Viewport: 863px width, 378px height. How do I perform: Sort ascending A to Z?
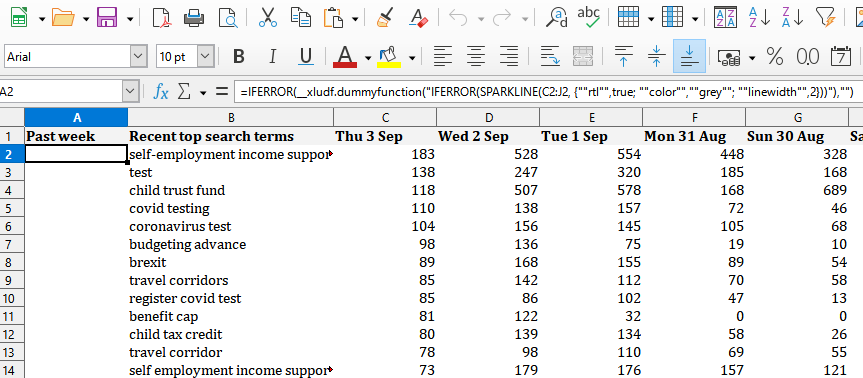759,18
